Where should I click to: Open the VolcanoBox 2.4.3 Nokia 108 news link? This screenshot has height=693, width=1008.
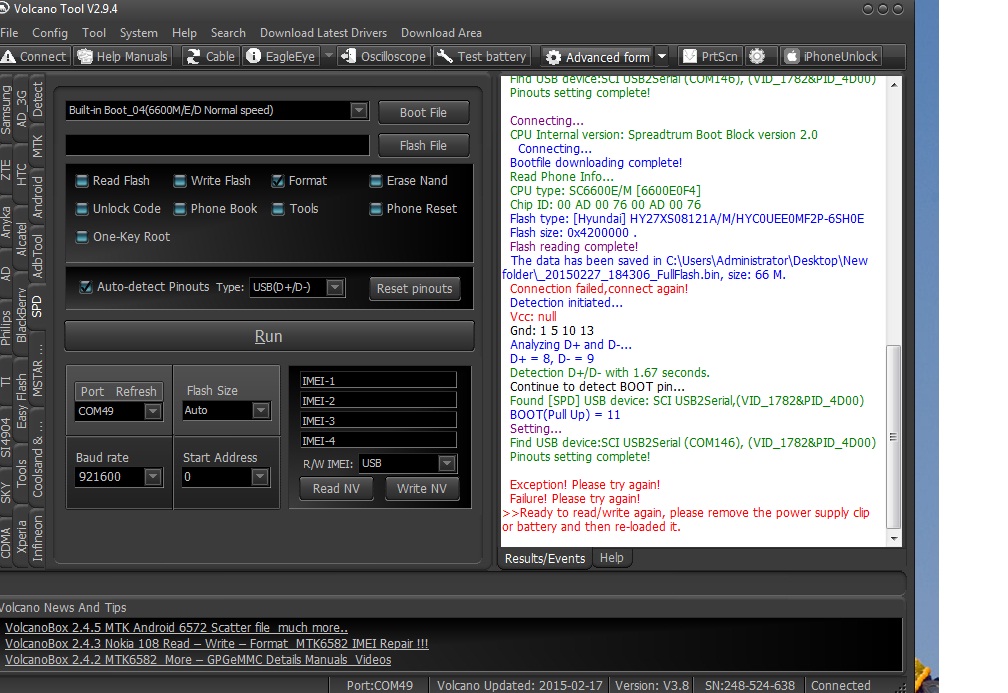coord(217,644)
